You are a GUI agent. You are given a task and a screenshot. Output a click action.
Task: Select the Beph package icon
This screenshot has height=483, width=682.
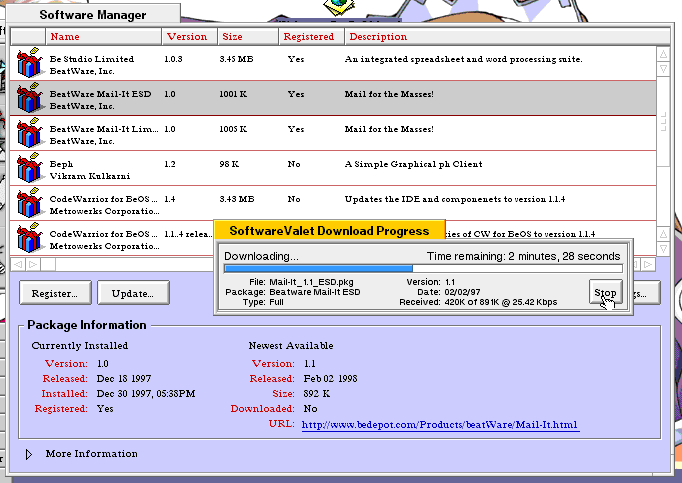pyautogui.click(x=29, y=168)
